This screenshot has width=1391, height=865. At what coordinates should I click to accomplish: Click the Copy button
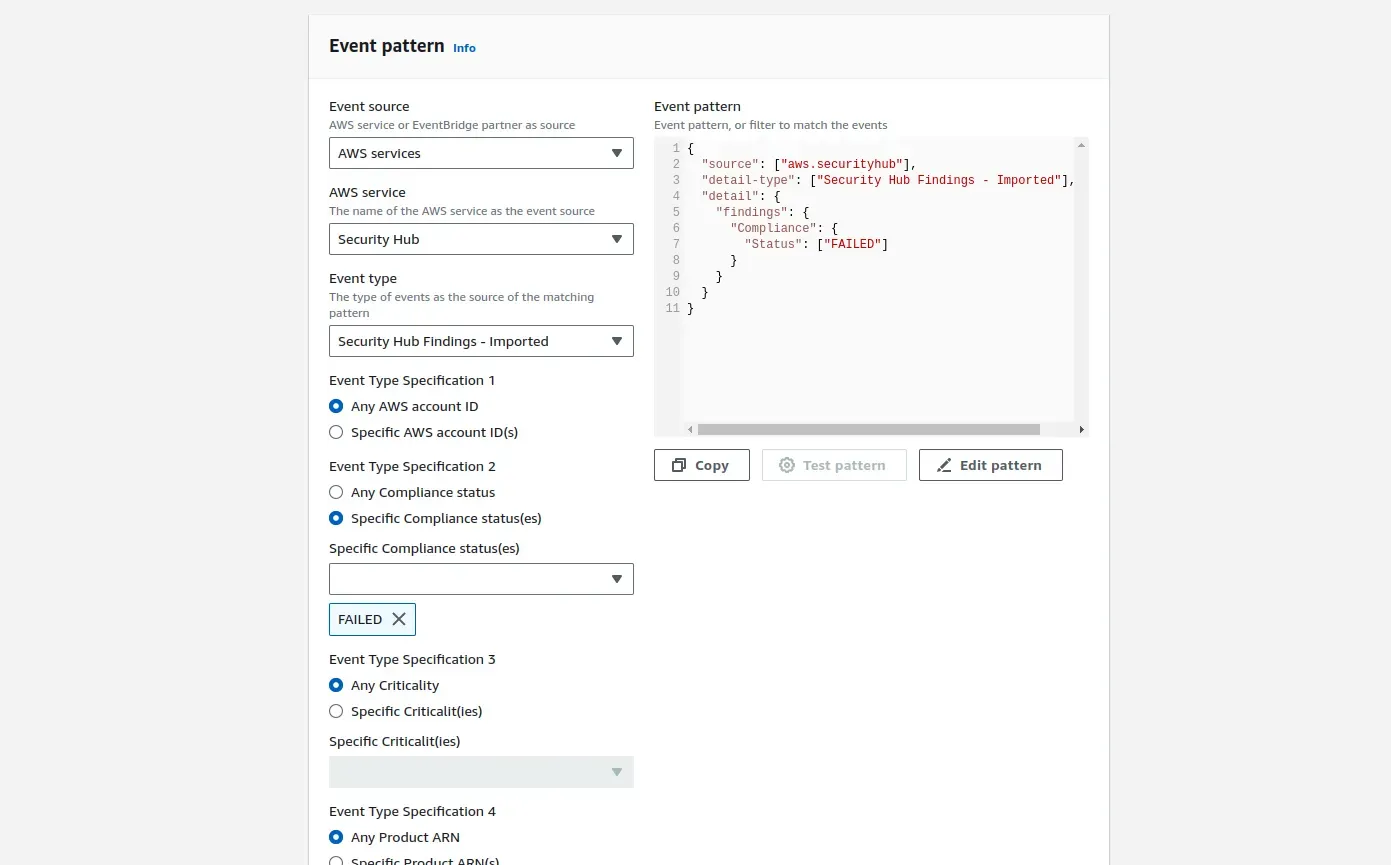click(701, 465)
